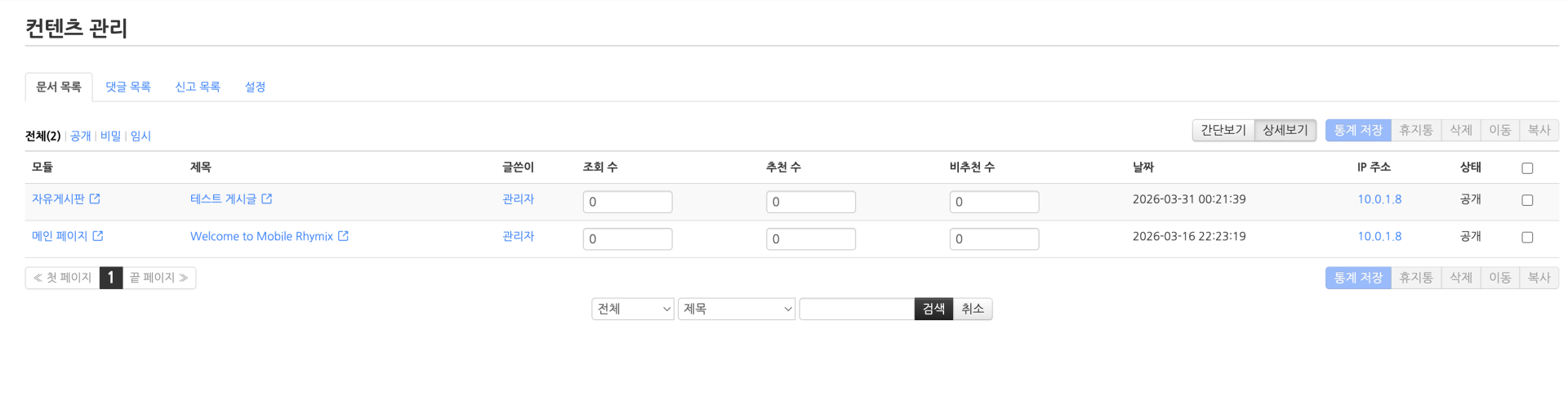The image size is (1568, 397).
Task: Switch to the 신고 목록 tab
Action: pyautogui.click(x=198, y=87)
